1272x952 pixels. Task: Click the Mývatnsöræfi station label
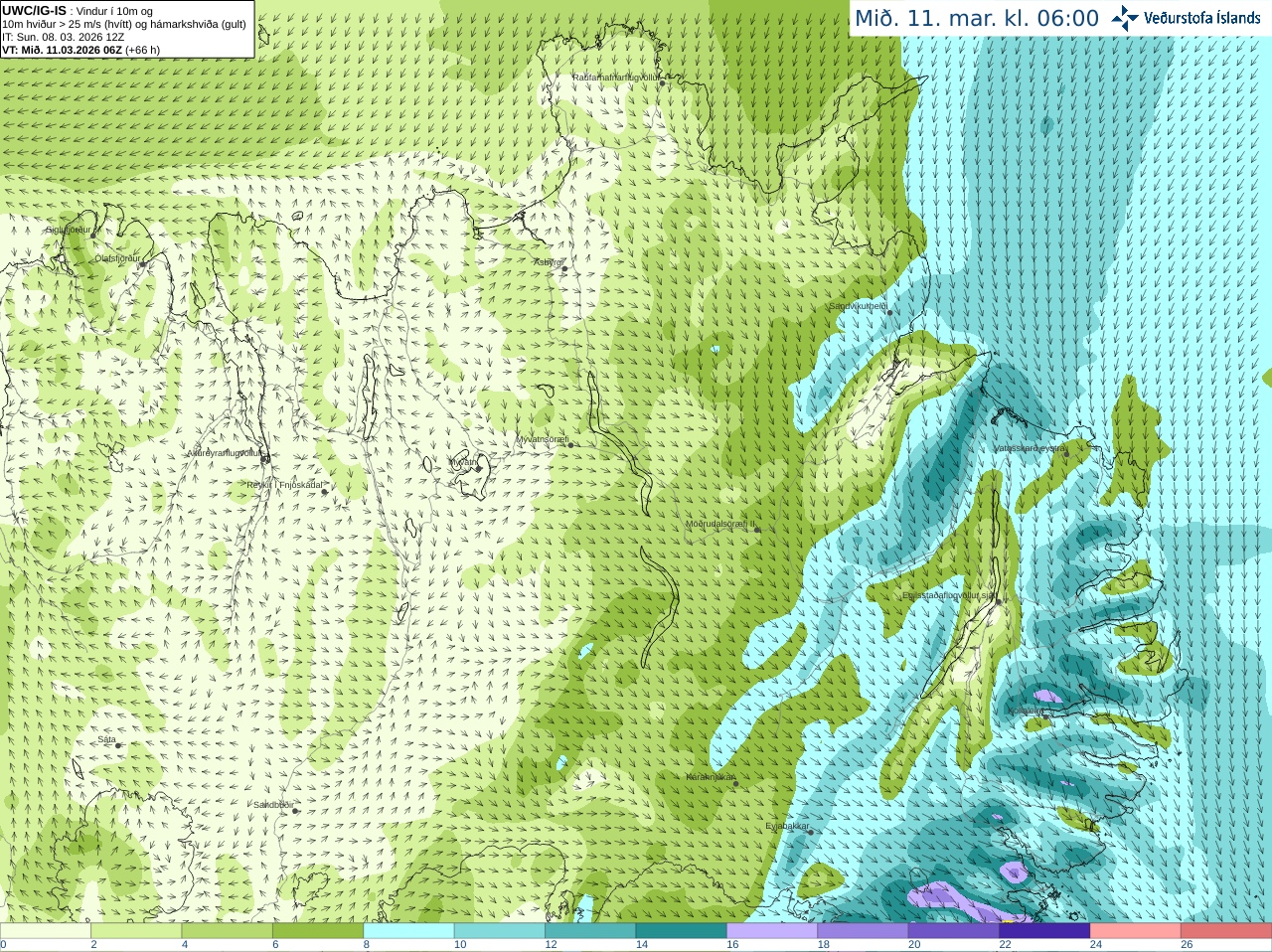(x=542, y=439)
